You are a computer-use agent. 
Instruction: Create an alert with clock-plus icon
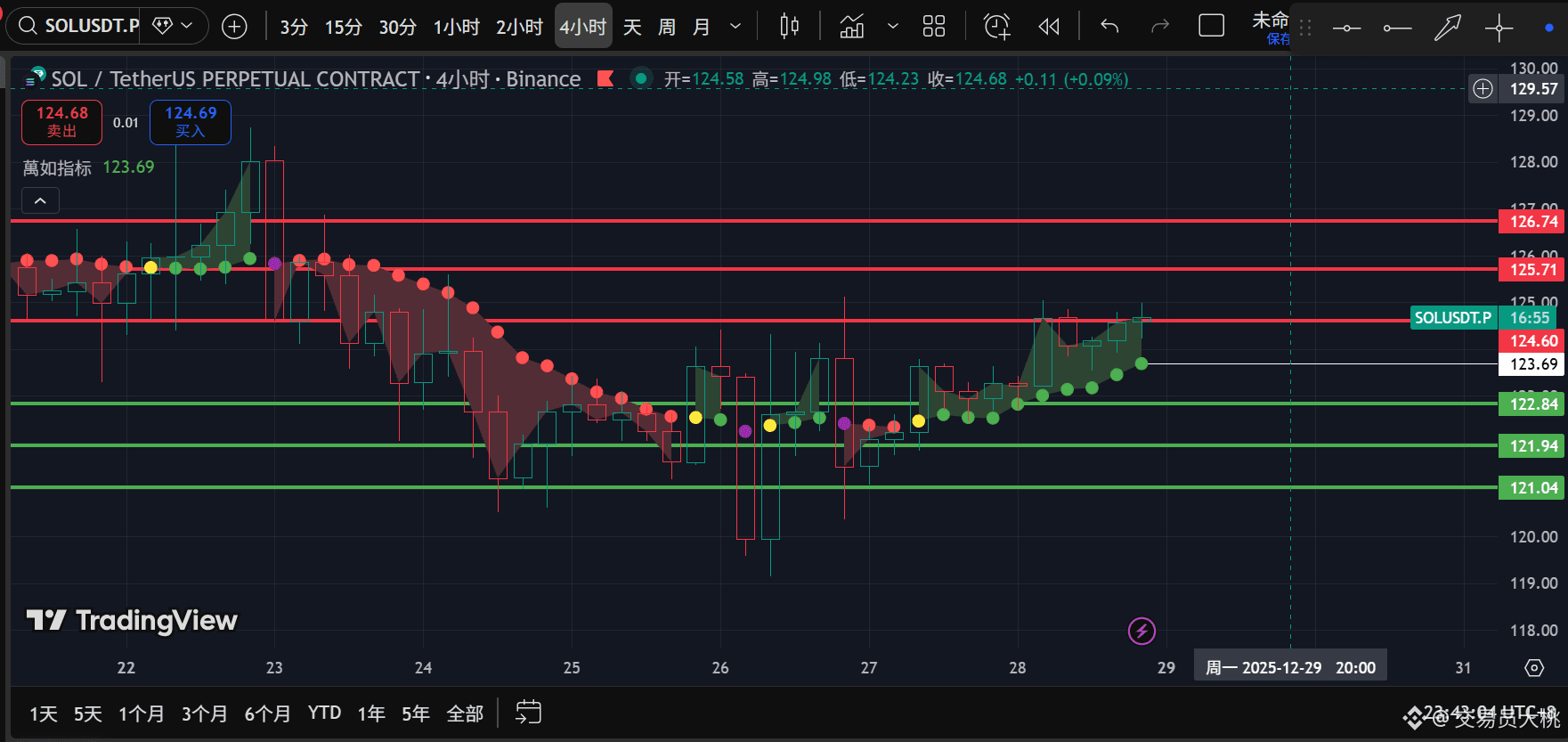pos(996,27)
